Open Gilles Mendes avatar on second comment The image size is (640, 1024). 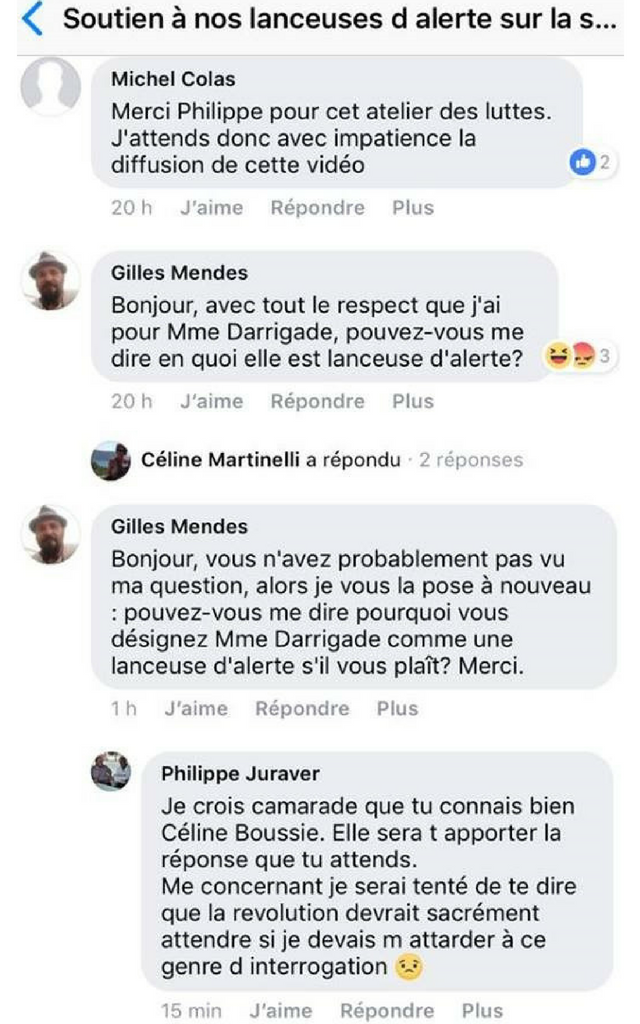[x=50, y=534]
